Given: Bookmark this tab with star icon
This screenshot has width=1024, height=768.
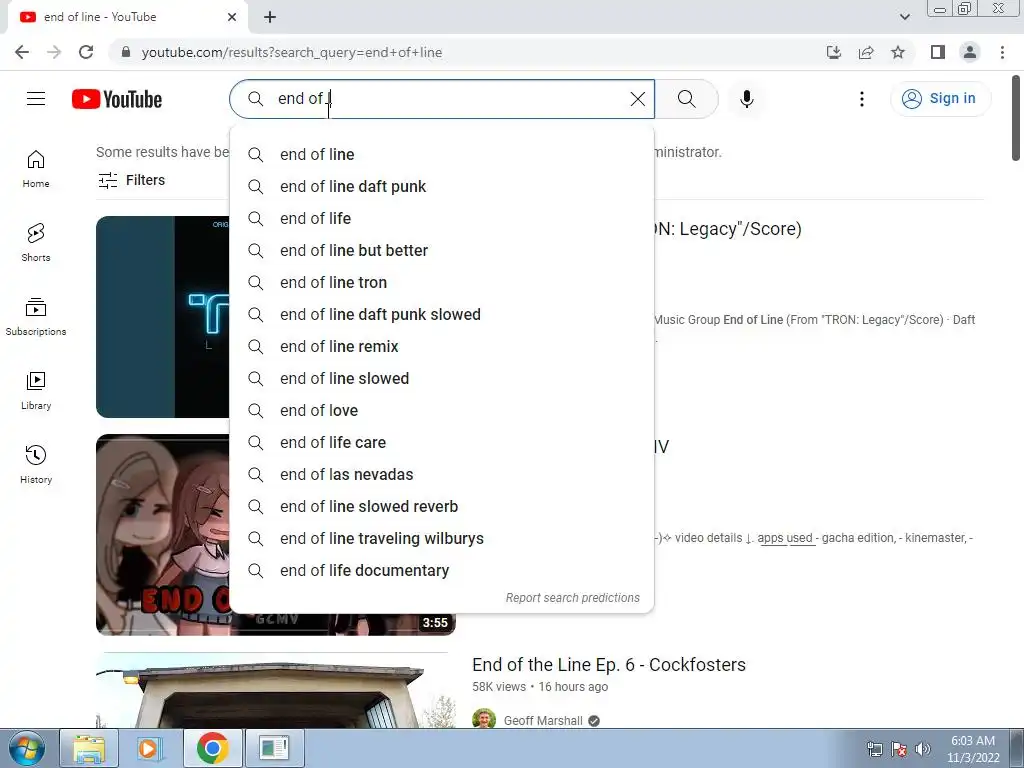Looking at the screenshot, I should [898, 52].
